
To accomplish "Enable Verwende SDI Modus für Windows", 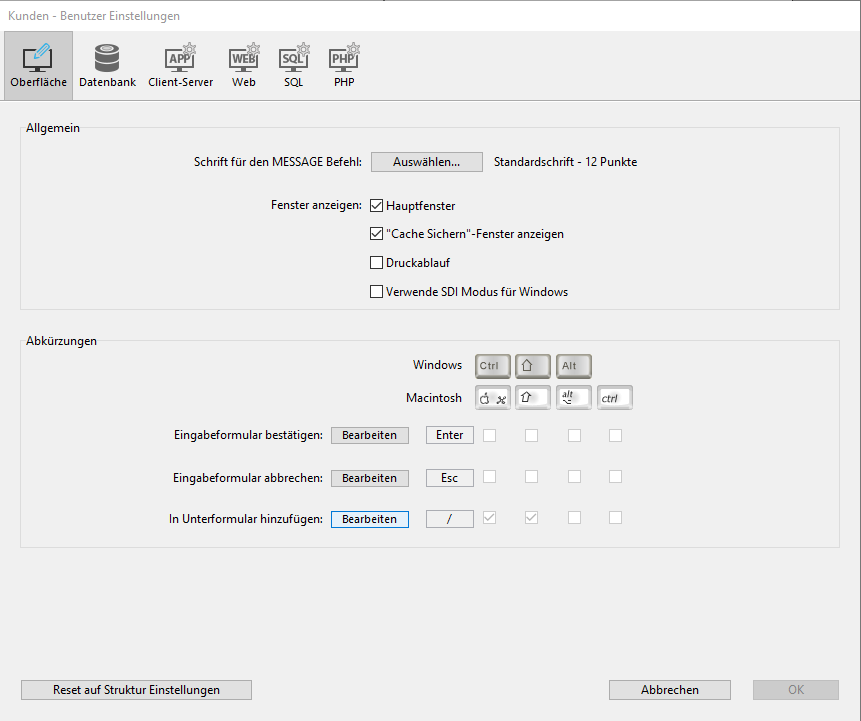I will [377, 292].
